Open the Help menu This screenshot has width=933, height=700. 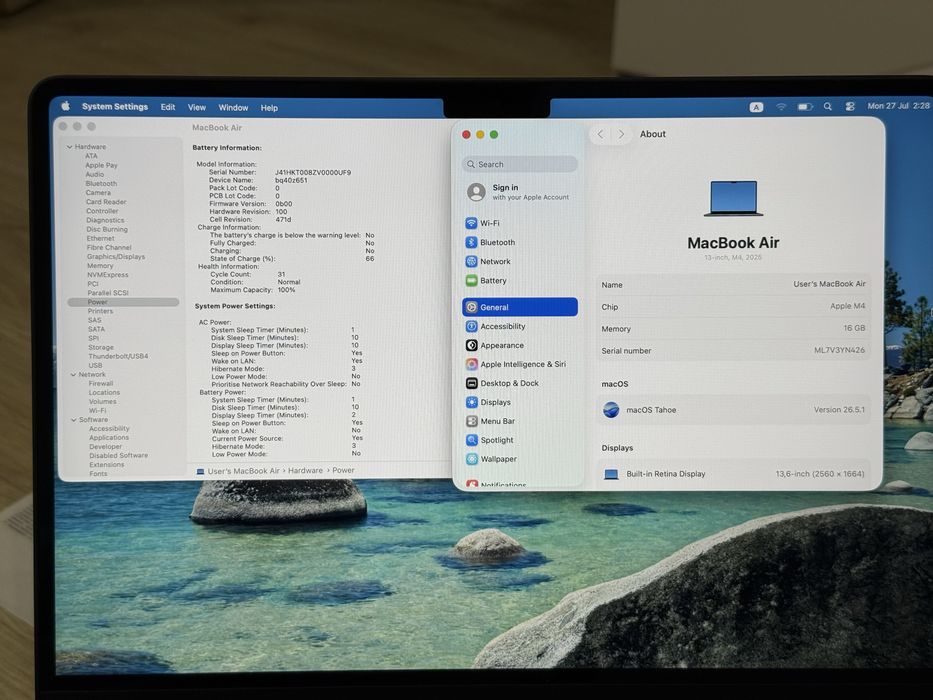tap(269, 108)
